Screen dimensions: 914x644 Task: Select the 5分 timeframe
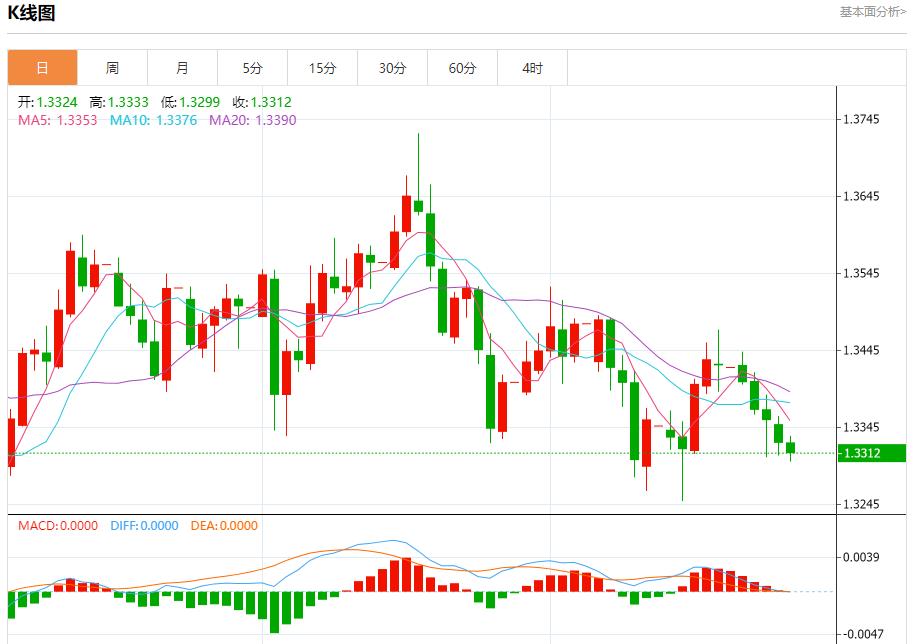click(x=252, y=67)
